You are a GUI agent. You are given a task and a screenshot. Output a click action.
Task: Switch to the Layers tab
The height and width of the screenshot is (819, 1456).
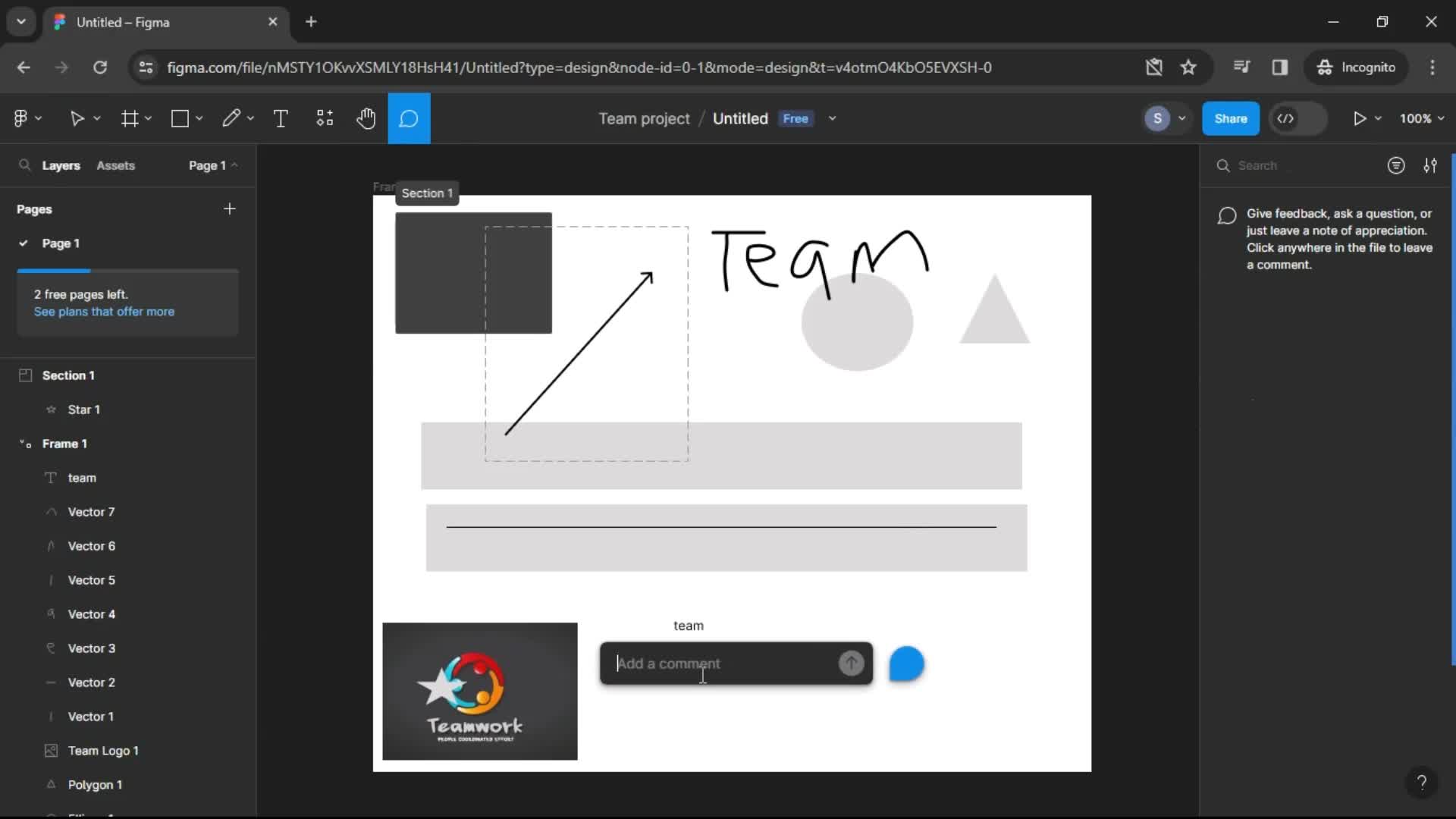pos(60,165)
